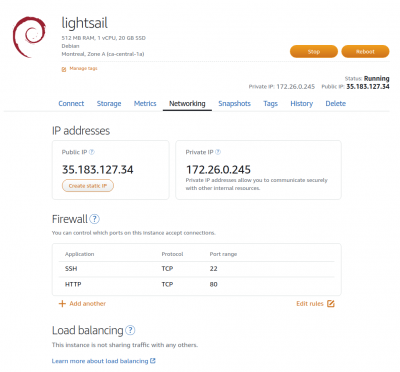Click TCP protocol in HTTP row
Image resolution: width=400 pixels, height=372 pixels.
point(167,284)
